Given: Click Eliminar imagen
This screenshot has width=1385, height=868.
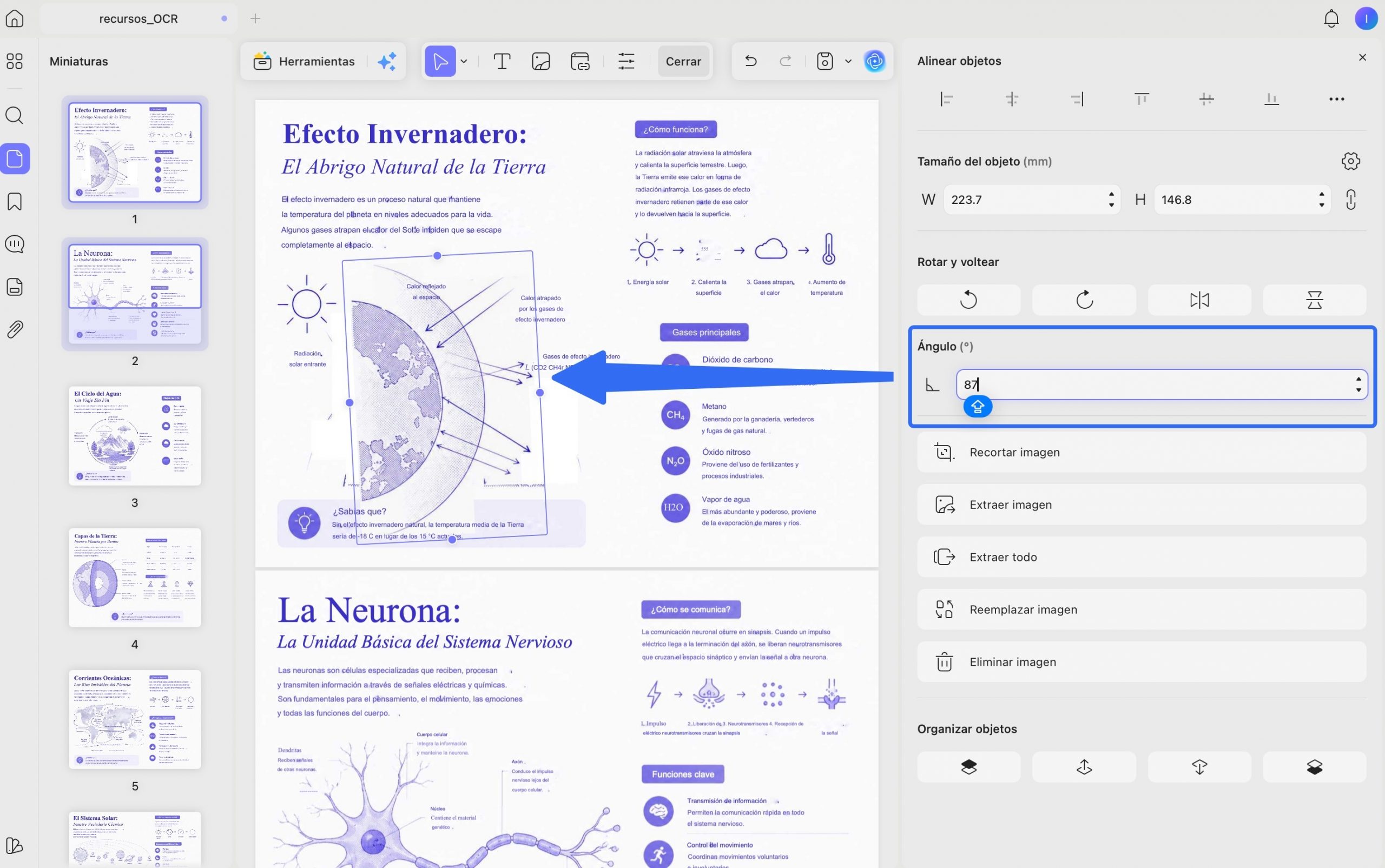Looking at the screenshot, I should point(1142,662).
